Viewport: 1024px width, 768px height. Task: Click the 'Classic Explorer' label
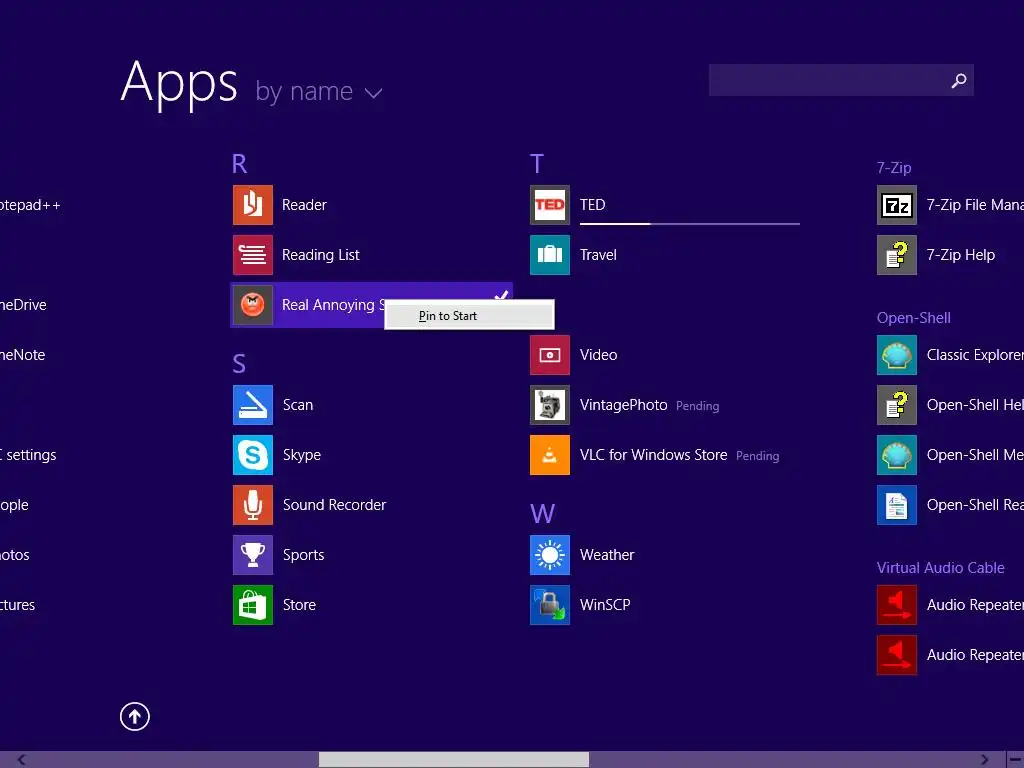tap(975, 355)
